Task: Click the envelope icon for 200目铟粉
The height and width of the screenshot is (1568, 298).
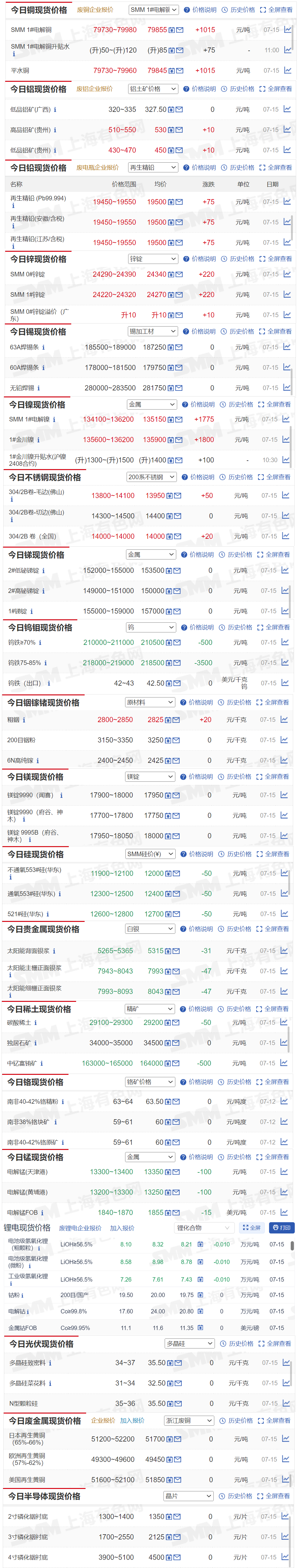Action: (x=176, y=740)
